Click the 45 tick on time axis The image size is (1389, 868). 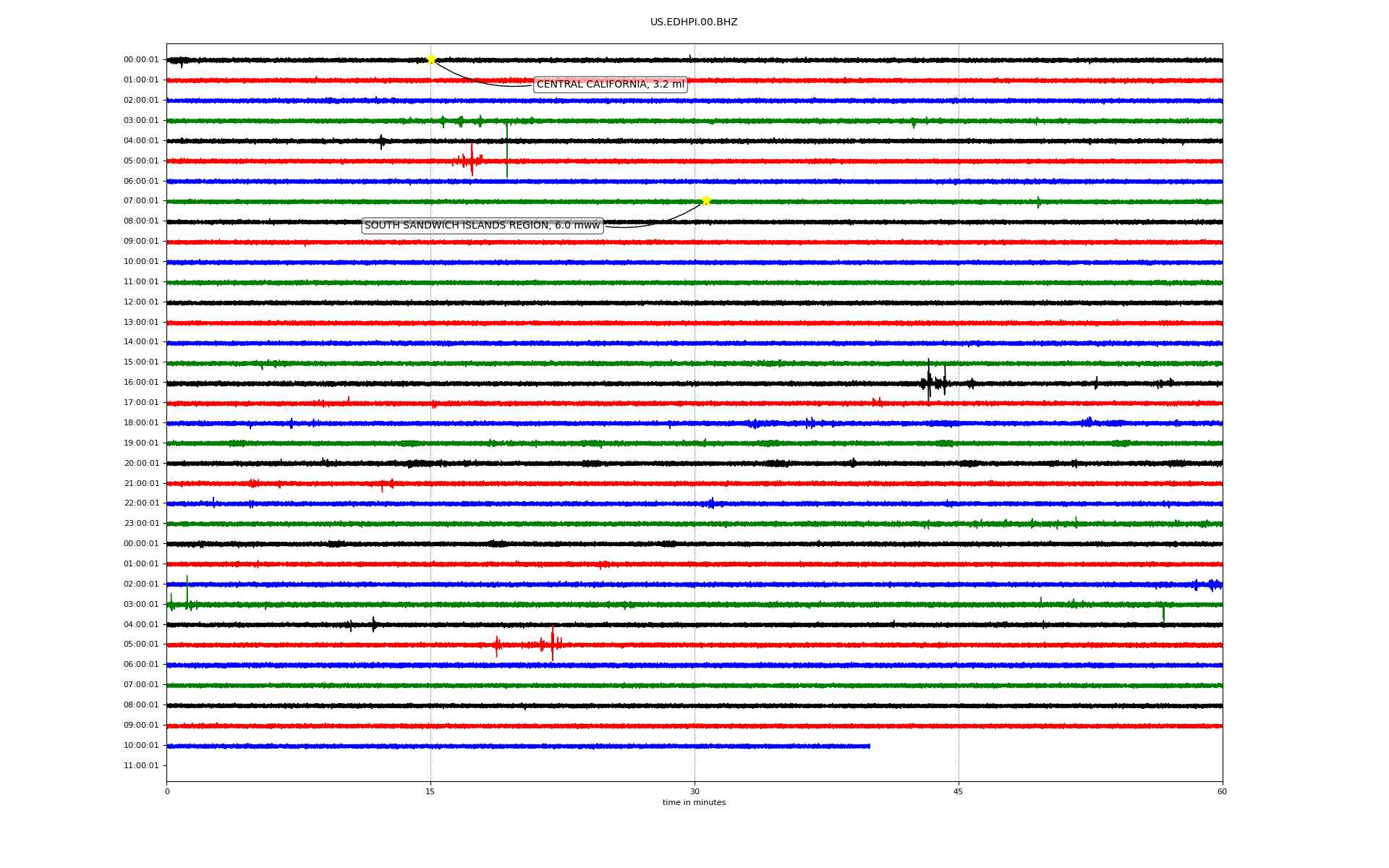(958, 791)
